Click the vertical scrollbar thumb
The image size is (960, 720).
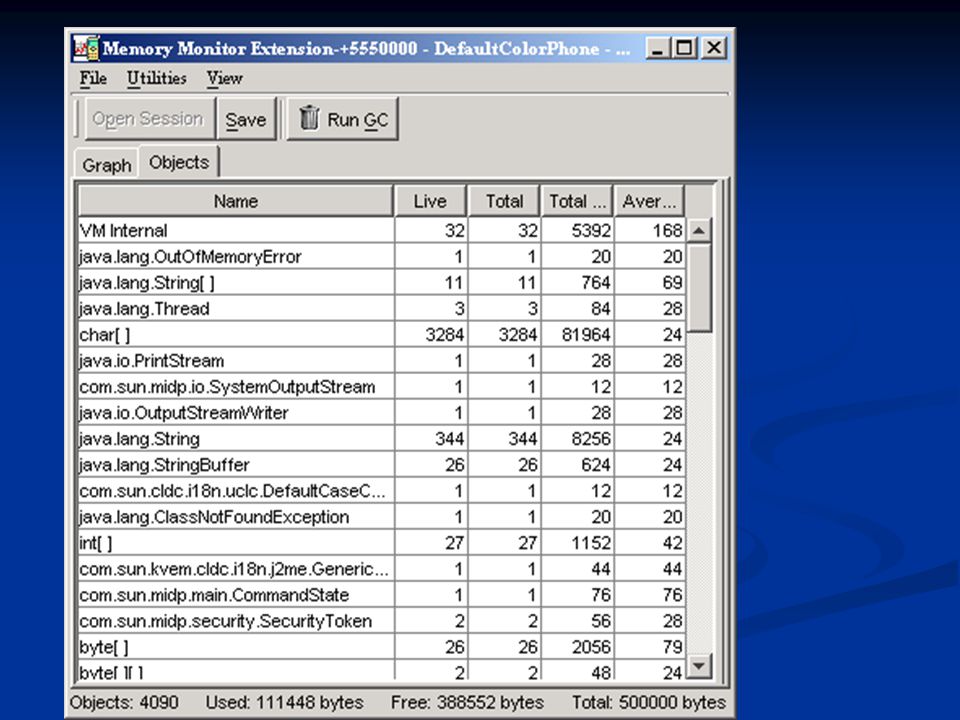point(699,288)
